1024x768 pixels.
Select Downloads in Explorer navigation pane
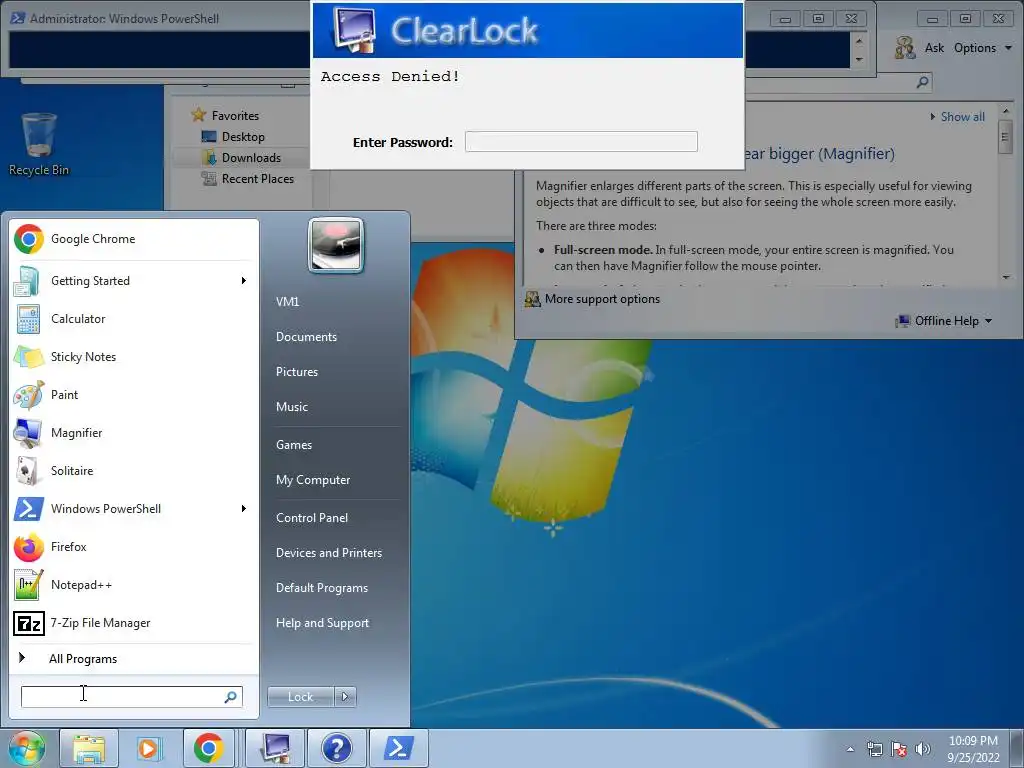[242, 157]
